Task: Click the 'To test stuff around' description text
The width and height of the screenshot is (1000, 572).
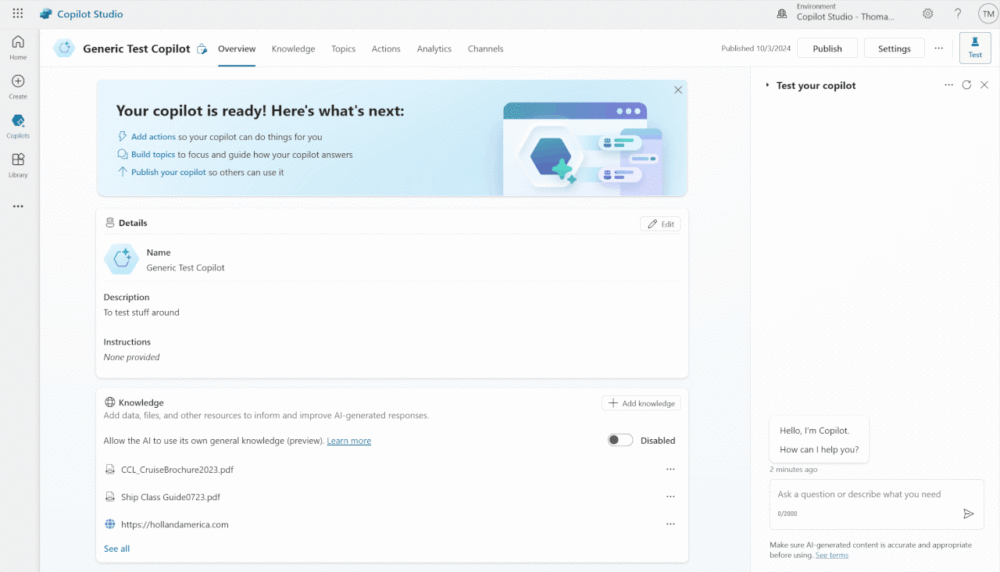Action: 142,312
